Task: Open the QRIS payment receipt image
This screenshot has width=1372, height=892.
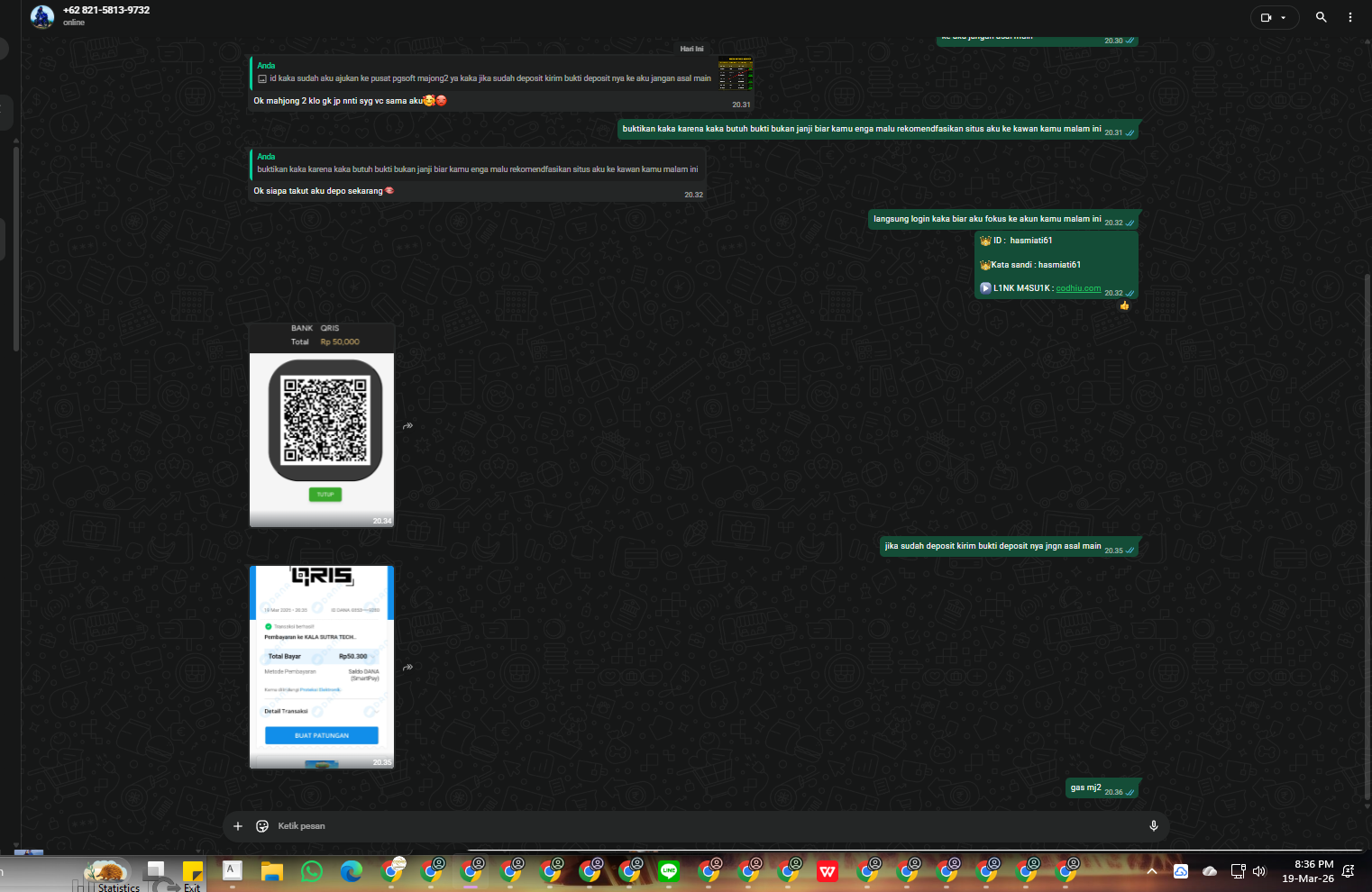Action: [322, 667]
